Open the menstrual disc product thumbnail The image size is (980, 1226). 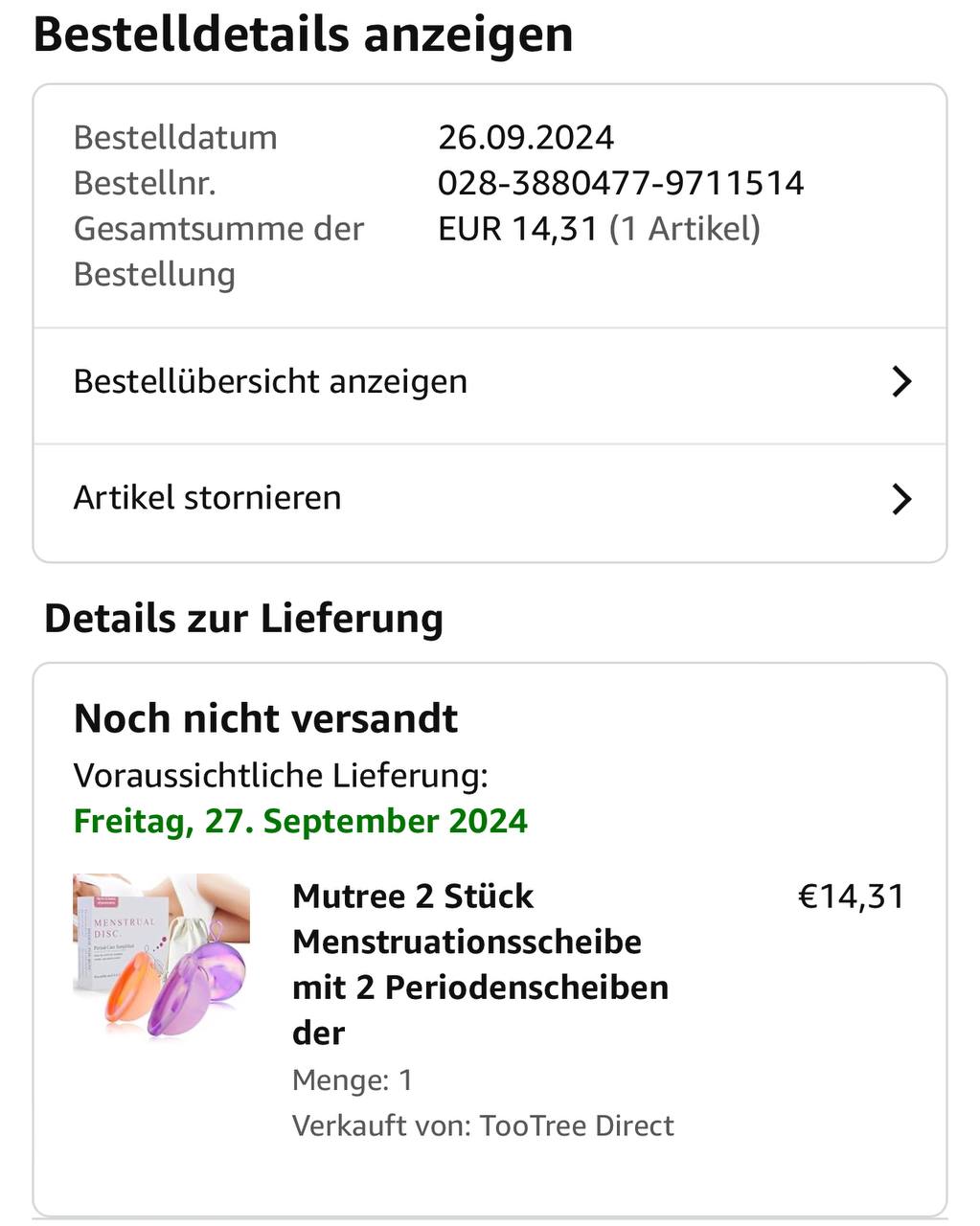tap(162, 955)
